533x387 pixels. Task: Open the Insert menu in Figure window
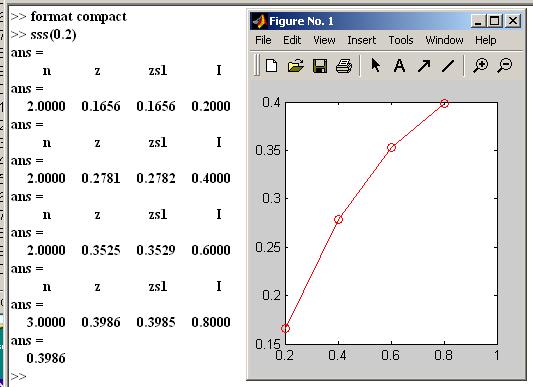pos(362,40)
